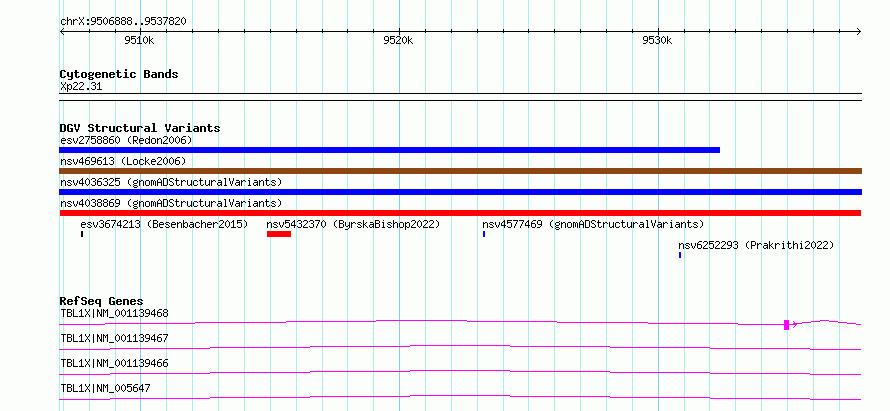Open nsv6252293 (Prakrithi2022) label
The width and height of the screenshot is (890, 411).
(x=756, y=245)
